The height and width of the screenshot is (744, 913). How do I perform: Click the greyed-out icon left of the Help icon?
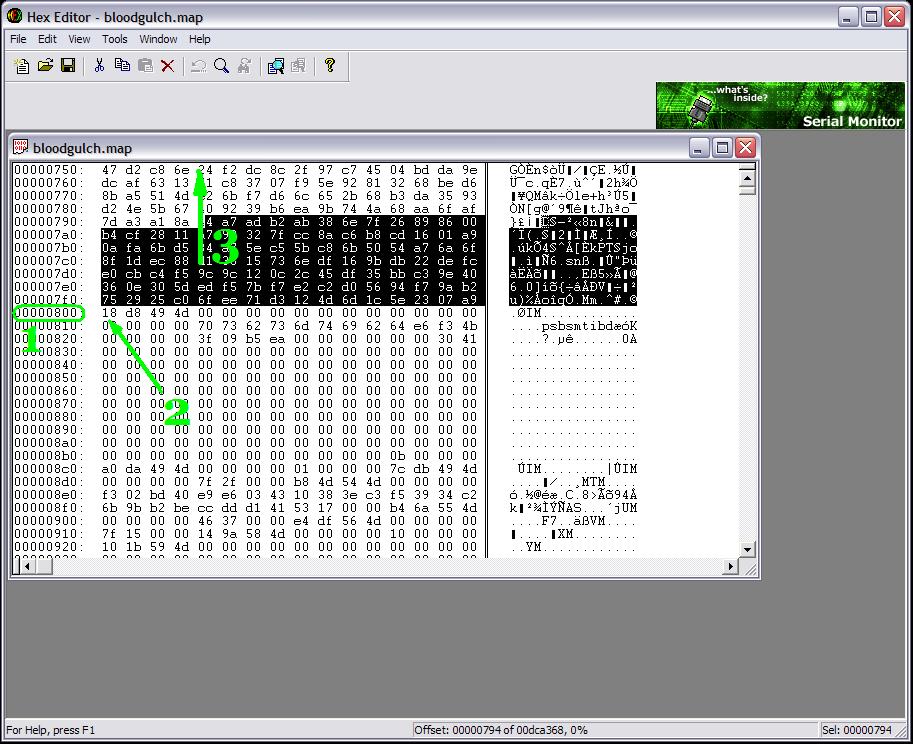(298, 66)
